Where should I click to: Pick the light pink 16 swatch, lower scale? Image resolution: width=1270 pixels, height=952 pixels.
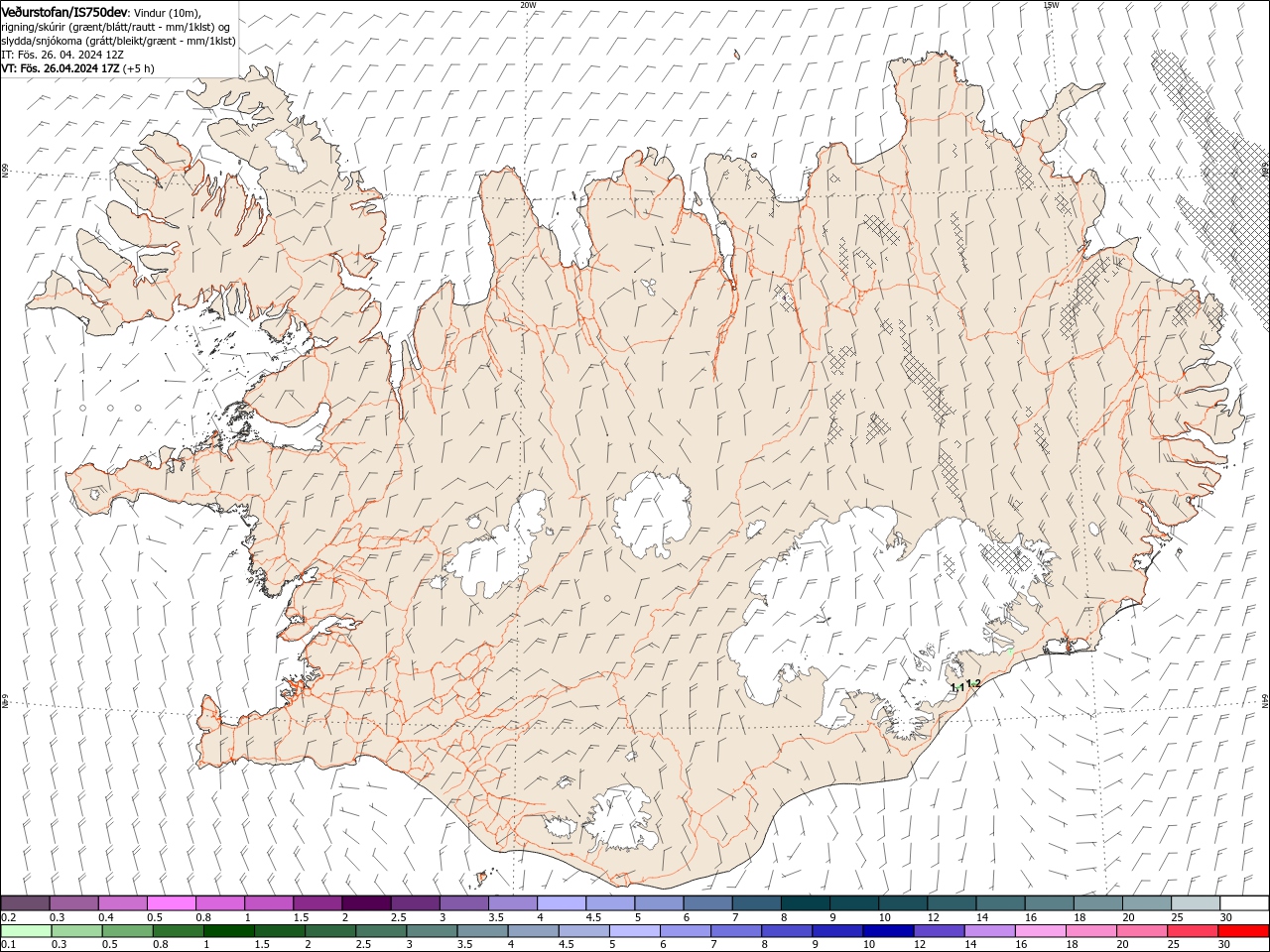(x=1040, y=931)
